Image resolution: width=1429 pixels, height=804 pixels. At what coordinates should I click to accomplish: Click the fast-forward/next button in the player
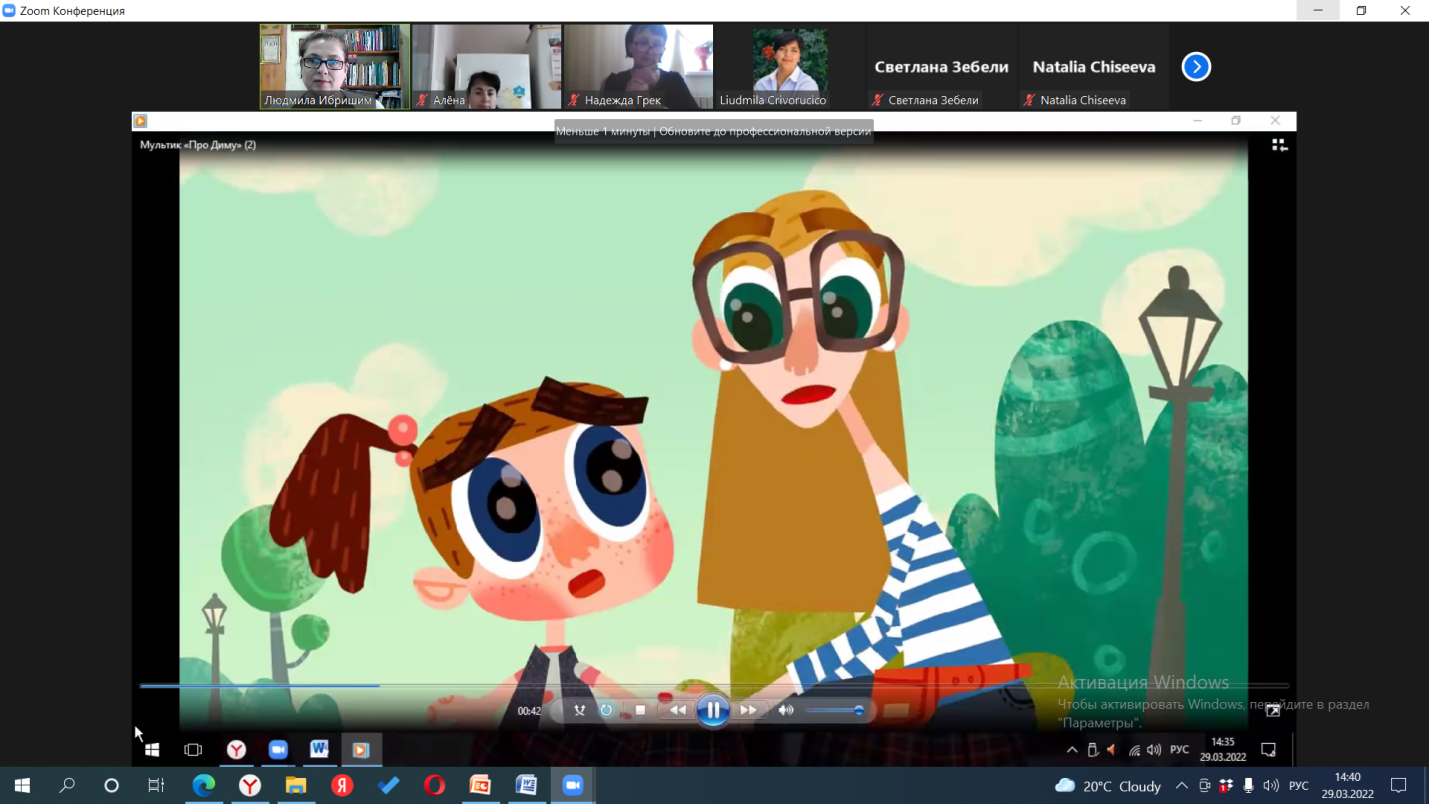tap(748, 710)
